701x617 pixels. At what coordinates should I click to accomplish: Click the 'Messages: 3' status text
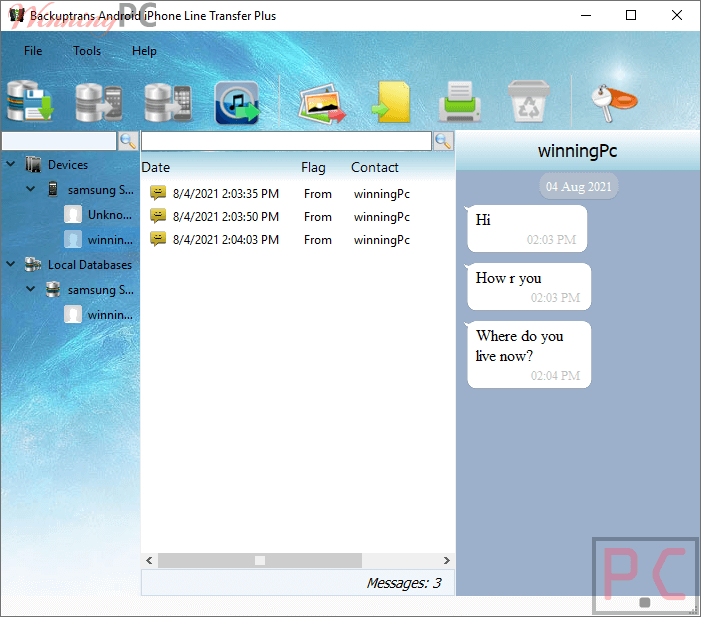point(404,583)
